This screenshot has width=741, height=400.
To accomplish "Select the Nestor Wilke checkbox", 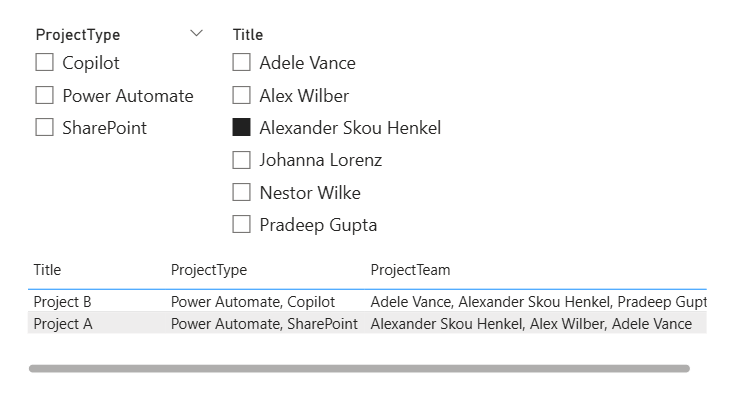I will pyautogui.click(x=241, y=192).
